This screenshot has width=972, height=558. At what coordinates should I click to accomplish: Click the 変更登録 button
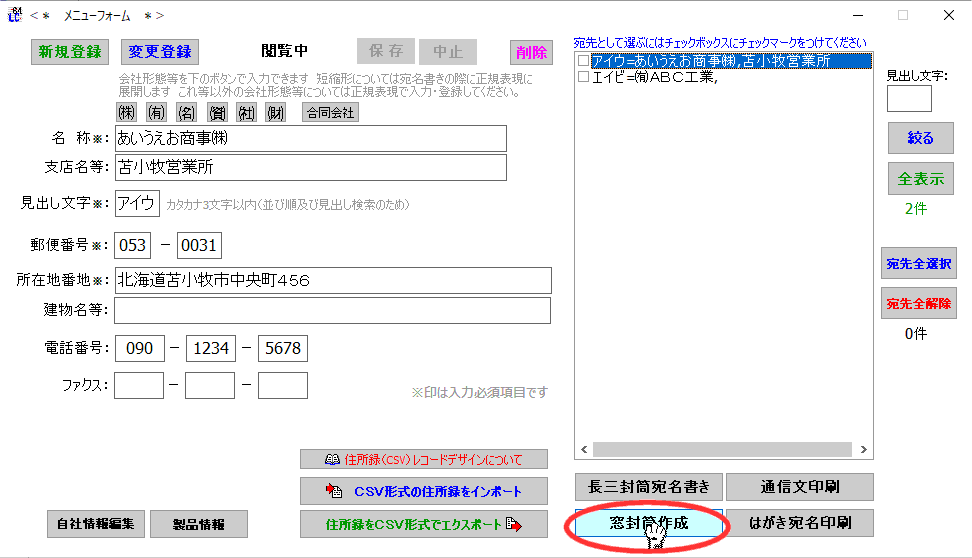coord(160,52)
